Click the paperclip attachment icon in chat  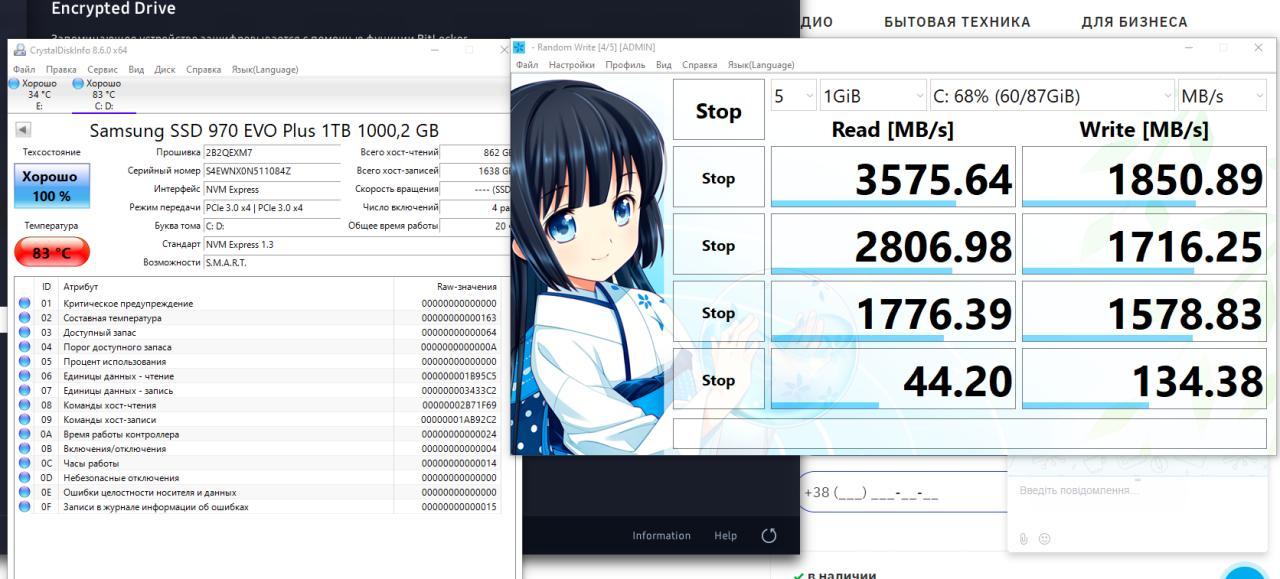(1024, 539)
